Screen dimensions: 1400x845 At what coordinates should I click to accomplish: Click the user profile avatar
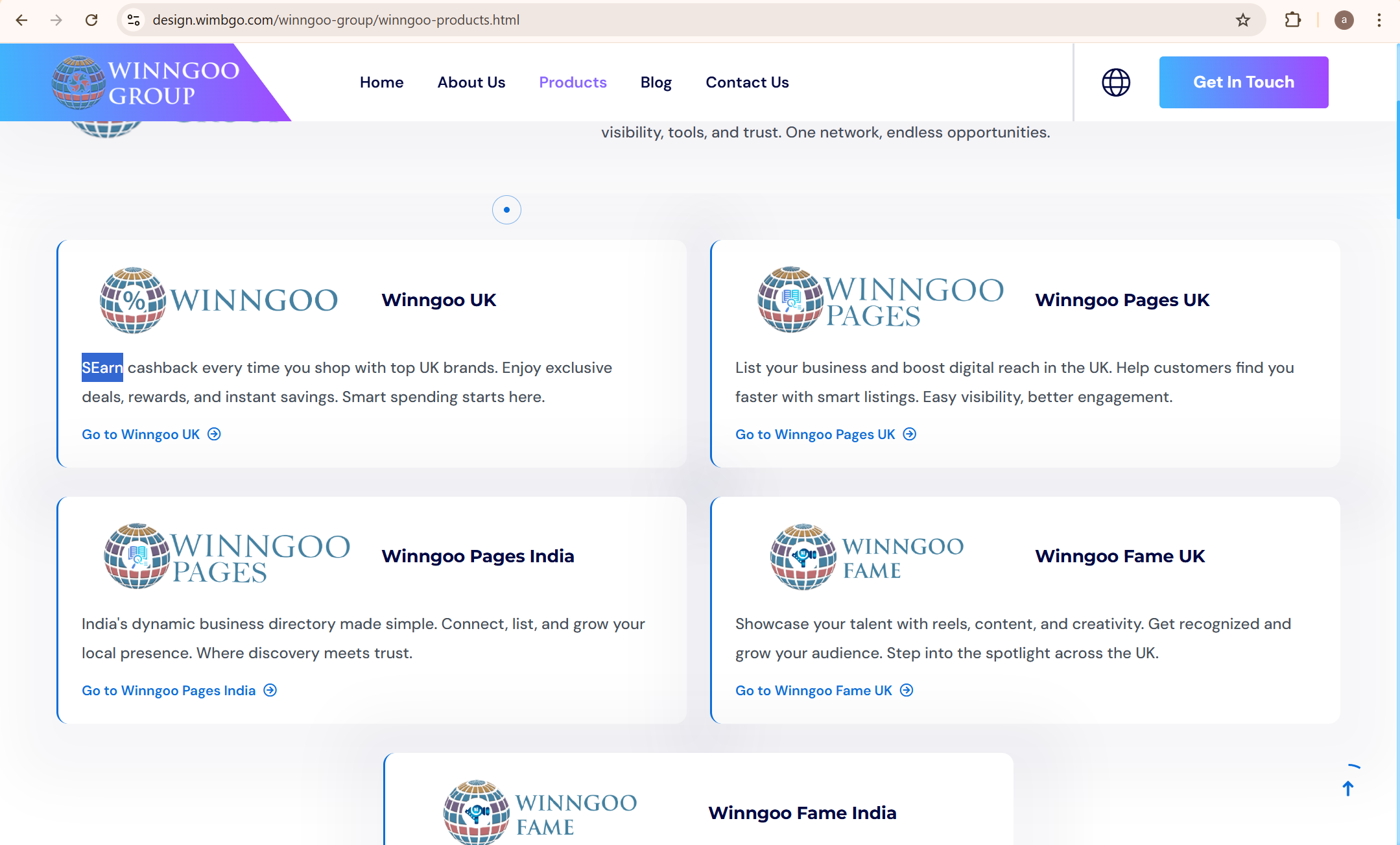pos(1344,20)
